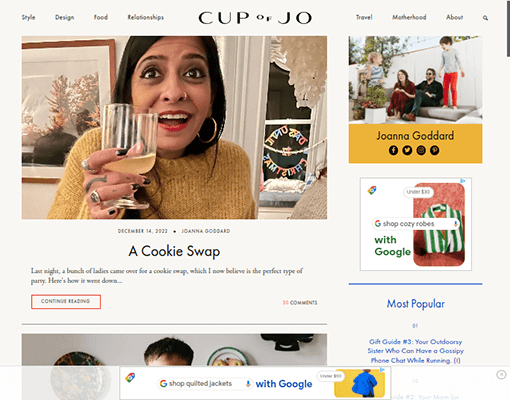The image size is (510, 400).
Task: Select Food in the navigation
Action: click(x=101, y=17)
